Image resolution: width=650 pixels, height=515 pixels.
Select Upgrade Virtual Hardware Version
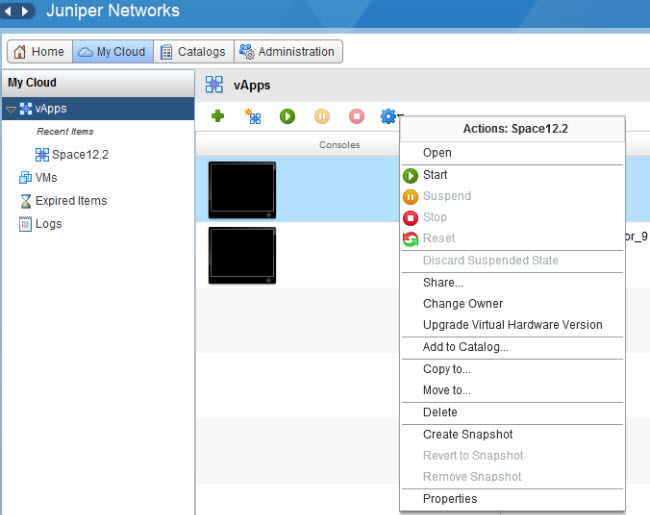coord(512,325)
